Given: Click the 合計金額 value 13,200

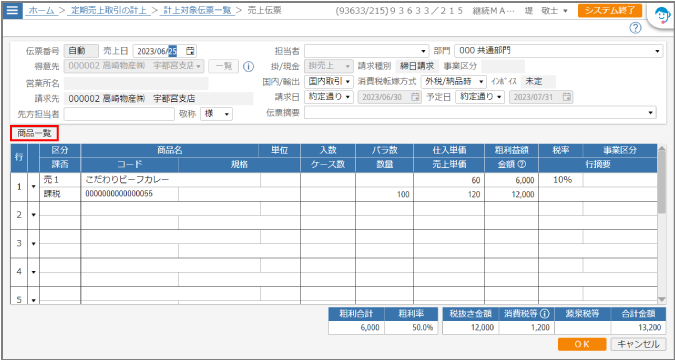Looking at the screenshot, I should pyautogui.click(x=638, y=327).
